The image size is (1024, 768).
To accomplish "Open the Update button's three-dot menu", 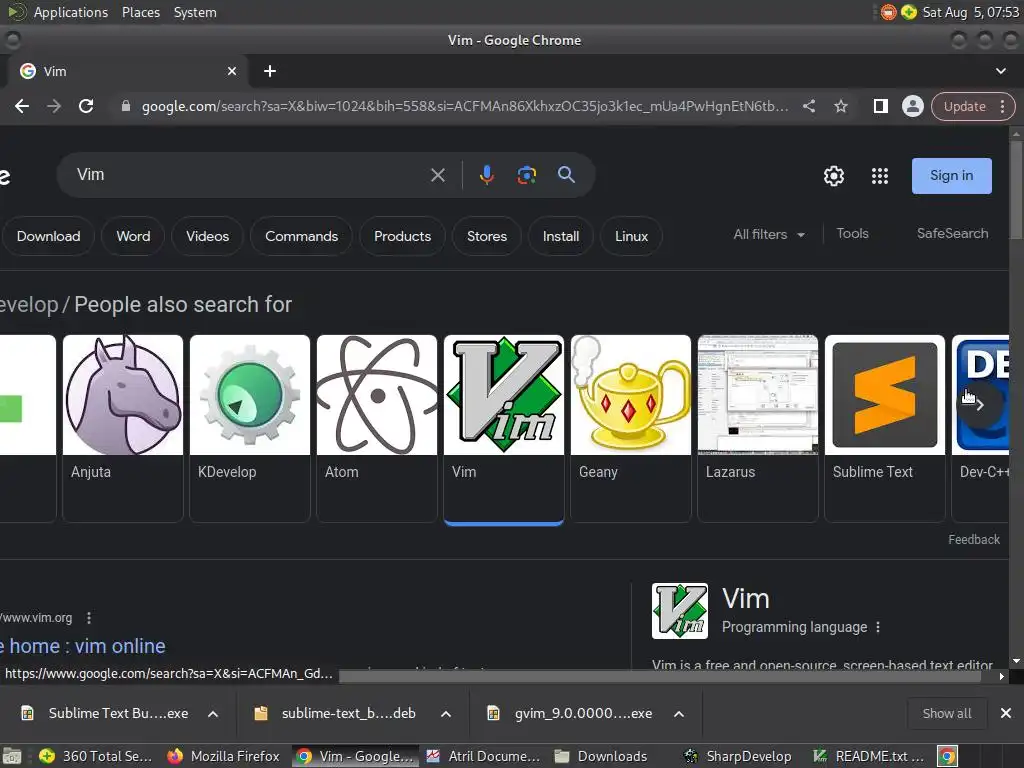I will coord(1002,106).
